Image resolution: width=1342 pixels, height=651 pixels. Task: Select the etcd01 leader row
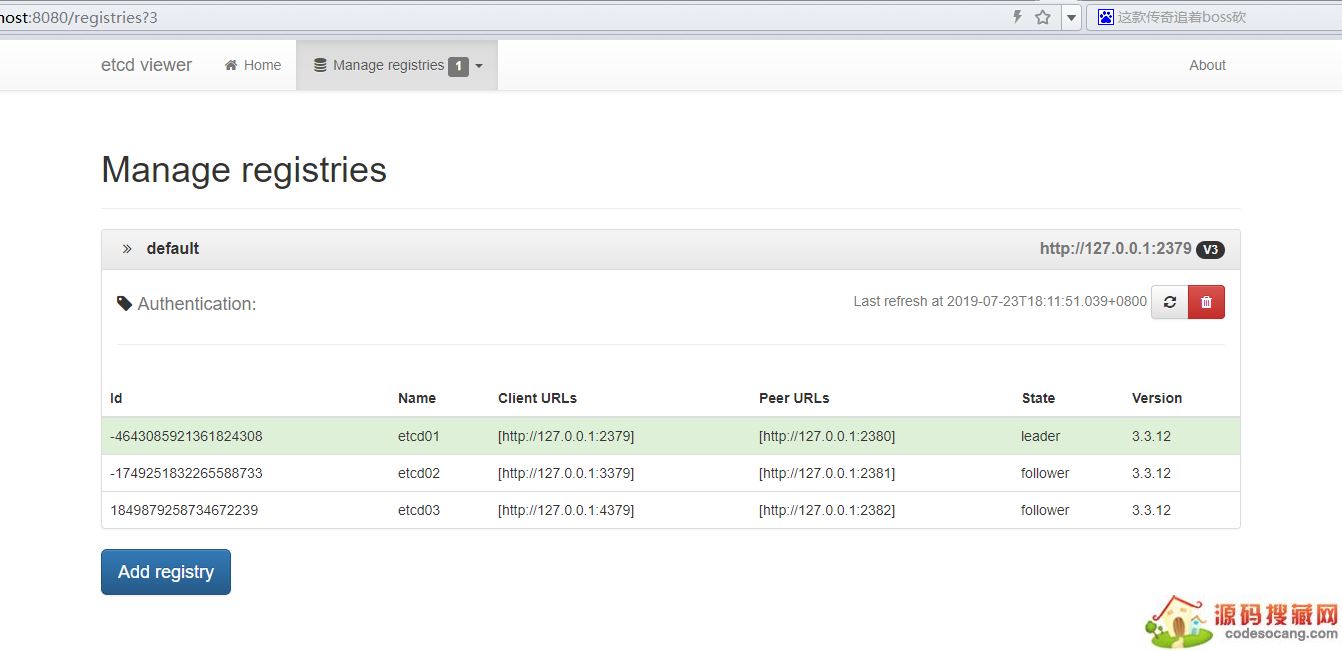[x=670, y=436]
